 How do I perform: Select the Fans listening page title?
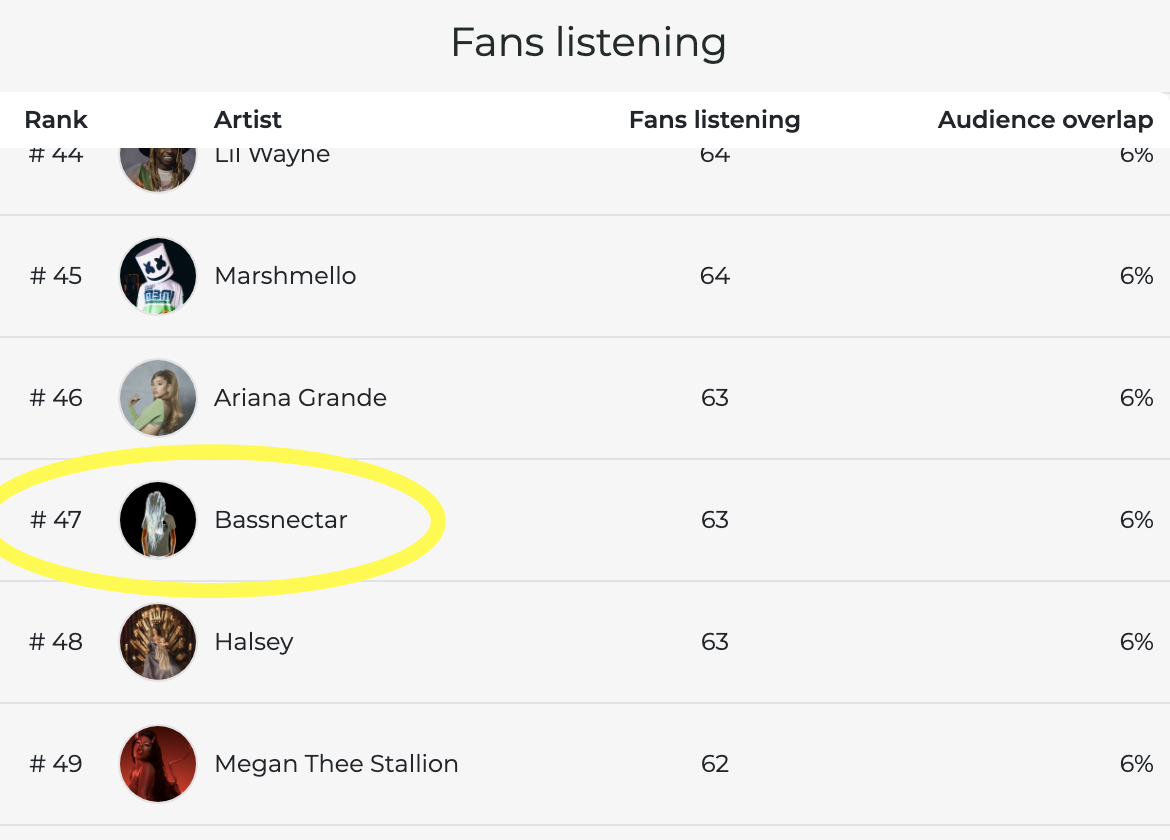point(588,42)
